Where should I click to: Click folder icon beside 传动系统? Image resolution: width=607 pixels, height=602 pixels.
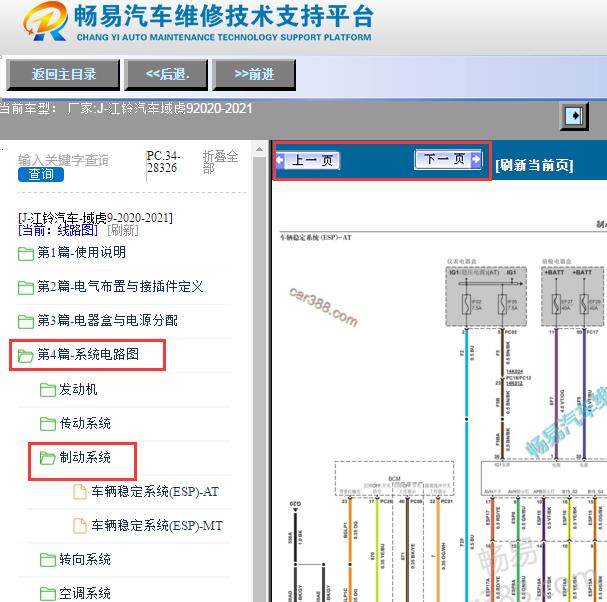48,424
